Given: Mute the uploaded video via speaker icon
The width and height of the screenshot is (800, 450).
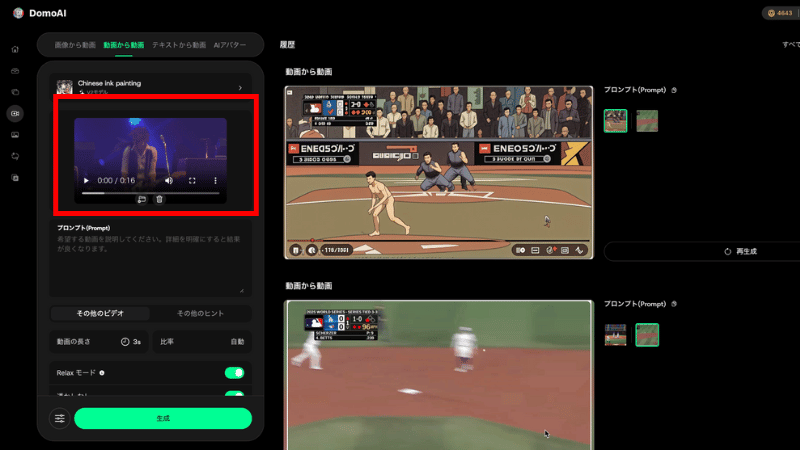Looking at the screenshot, I should point(168,181).
